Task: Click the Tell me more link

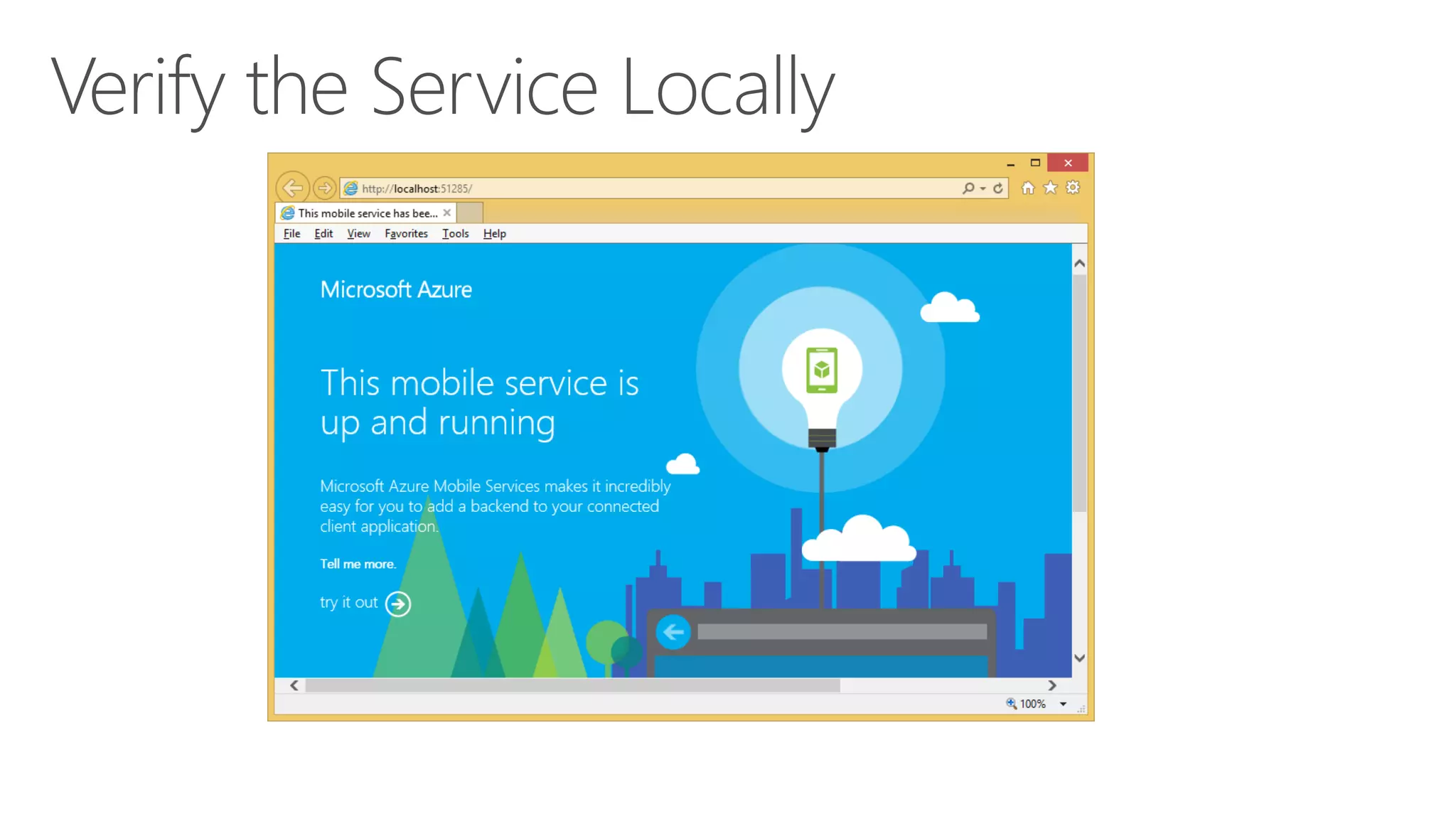Action: 358,564
